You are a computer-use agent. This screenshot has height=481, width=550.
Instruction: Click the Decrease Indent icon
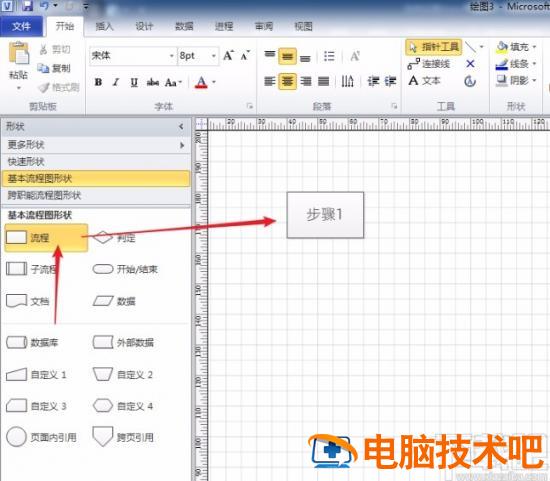[x=373, y=81]
